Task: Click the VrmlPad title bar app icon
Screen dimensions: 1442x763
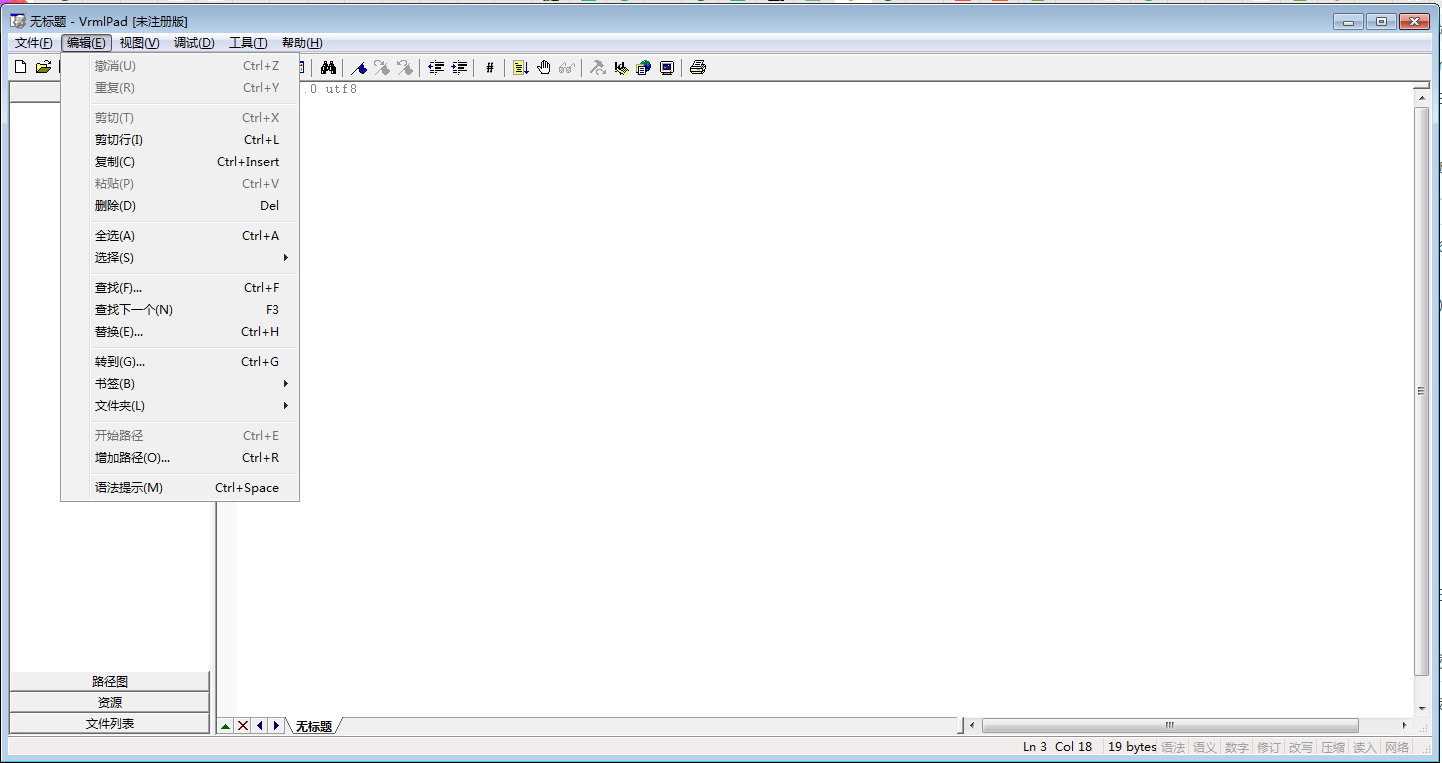Action: click(18, 21)
